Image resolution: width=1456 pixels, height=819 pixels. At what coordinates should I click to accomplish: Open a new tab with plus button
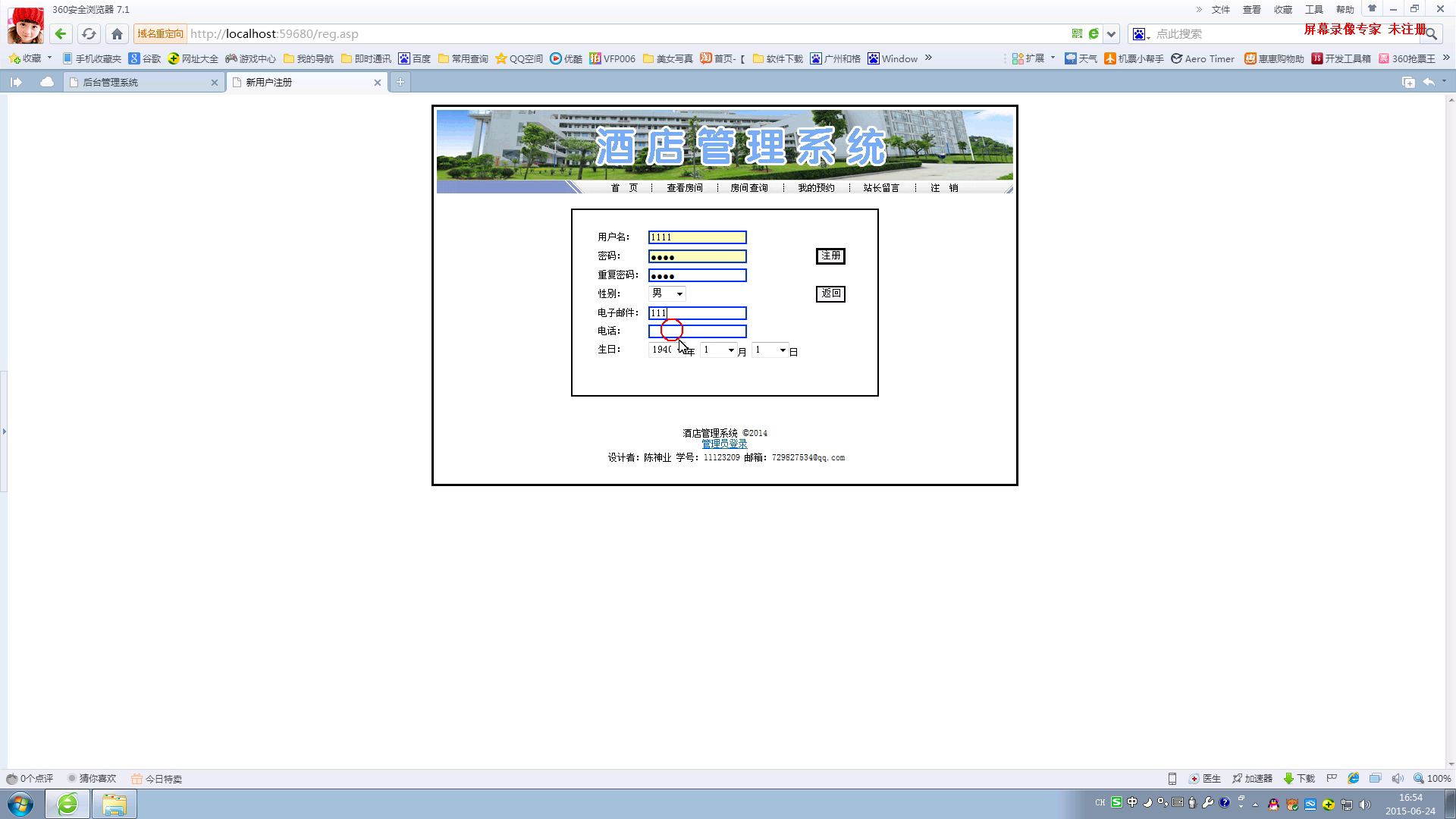pos(400,82)
